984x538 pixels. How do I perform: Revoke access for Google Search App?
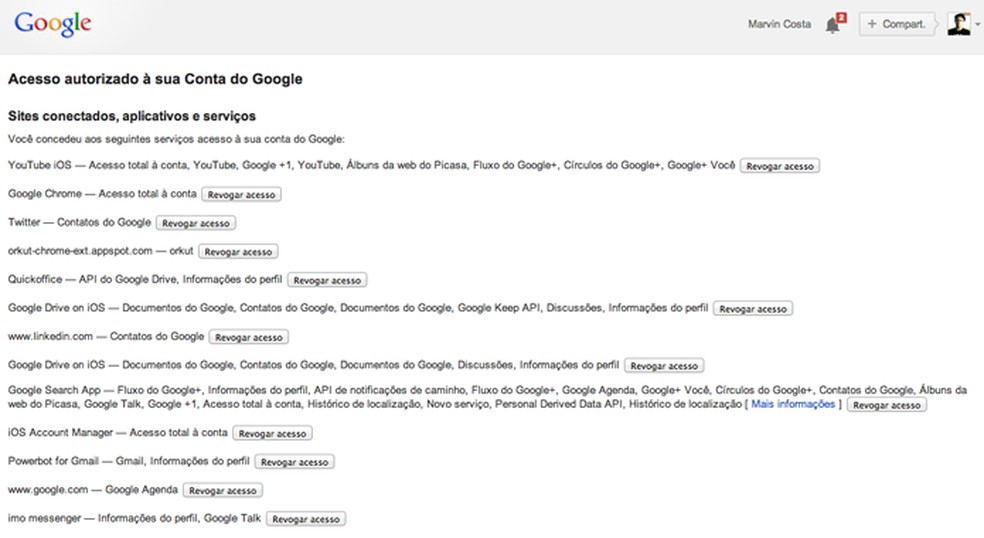[x=886, y=405]
